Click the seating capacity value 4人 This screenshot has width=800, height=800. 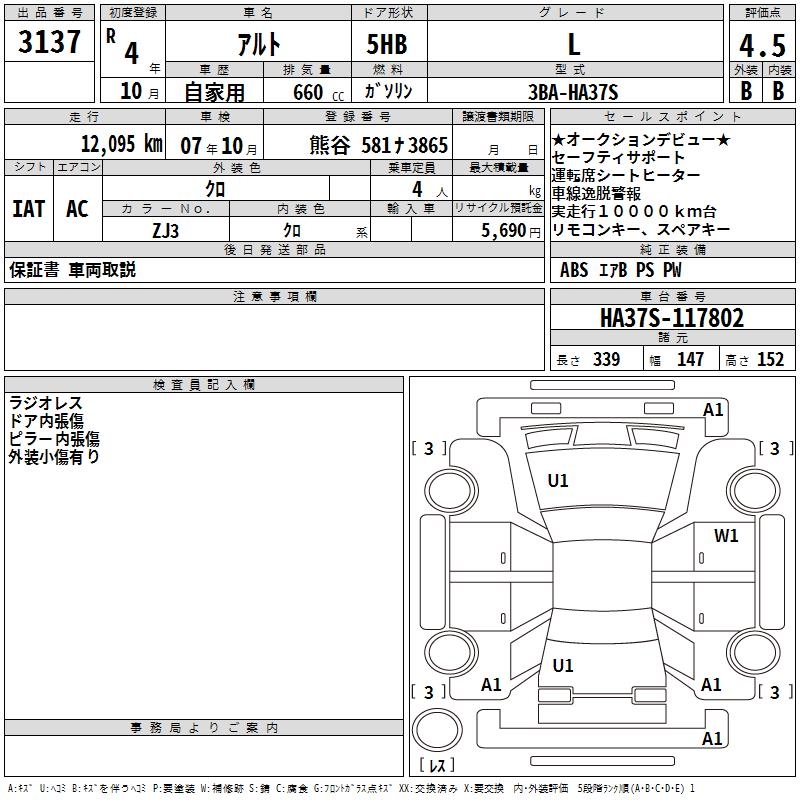pos(430,190)
